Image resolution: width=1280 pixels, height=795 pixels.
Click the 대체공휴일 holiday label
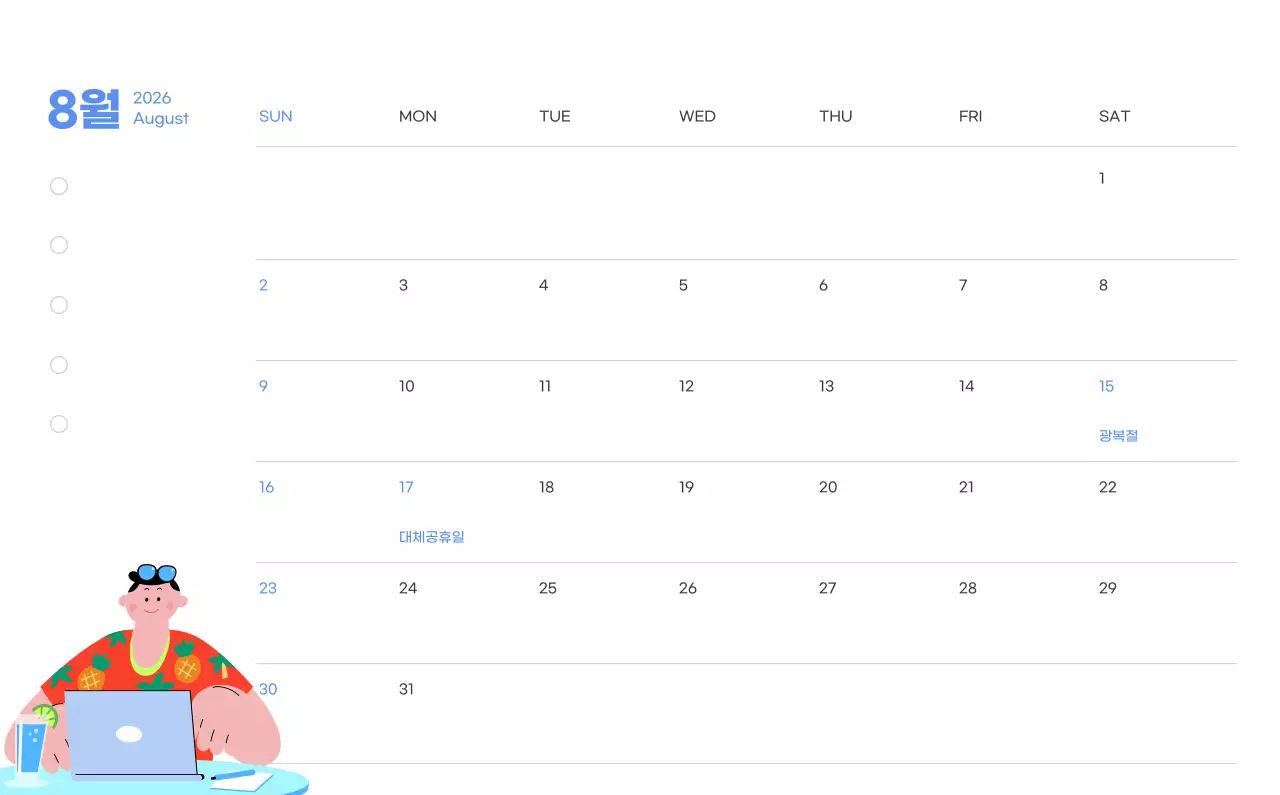click(431, 536)
